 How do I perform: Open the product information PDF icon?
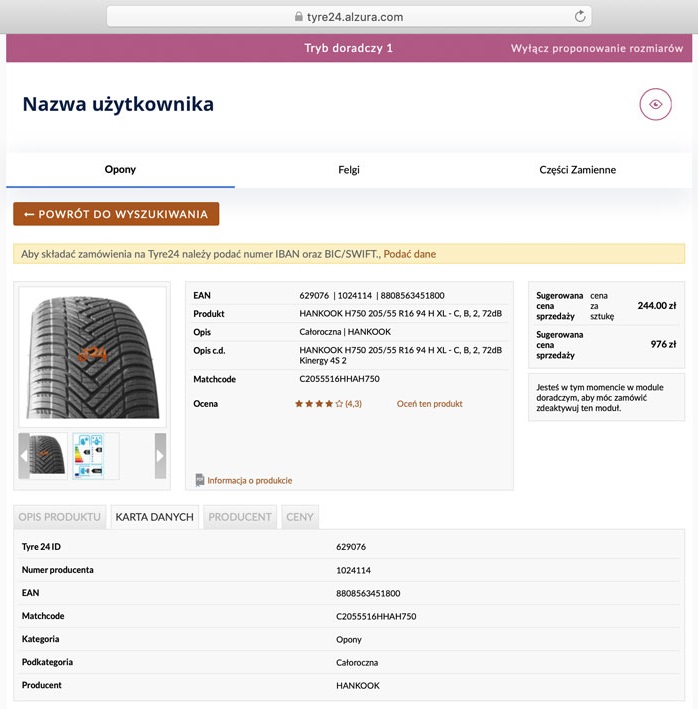click(x=199, y=480)
